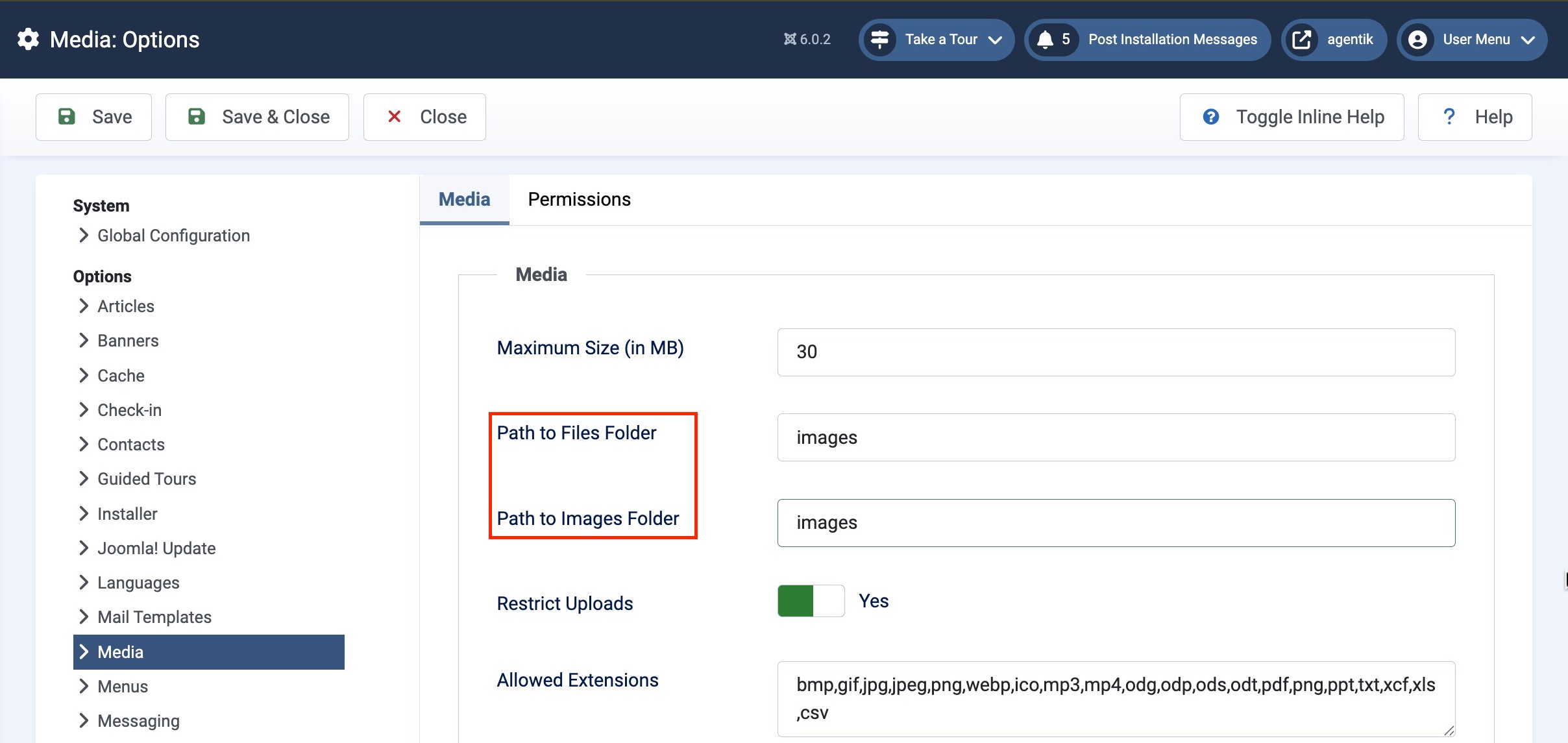Toggle Inline Help on

1292,117
